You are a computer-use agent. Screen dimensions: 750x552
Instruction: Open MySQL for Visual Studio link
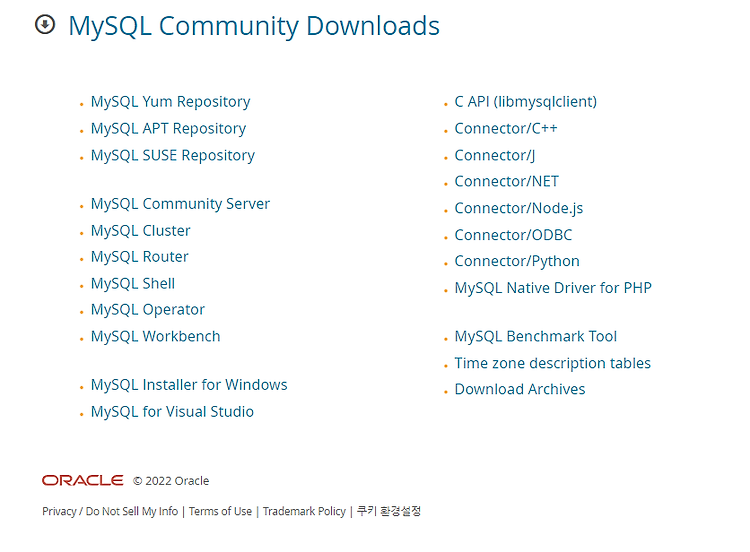pyautogui.click(x=172, y=412)
